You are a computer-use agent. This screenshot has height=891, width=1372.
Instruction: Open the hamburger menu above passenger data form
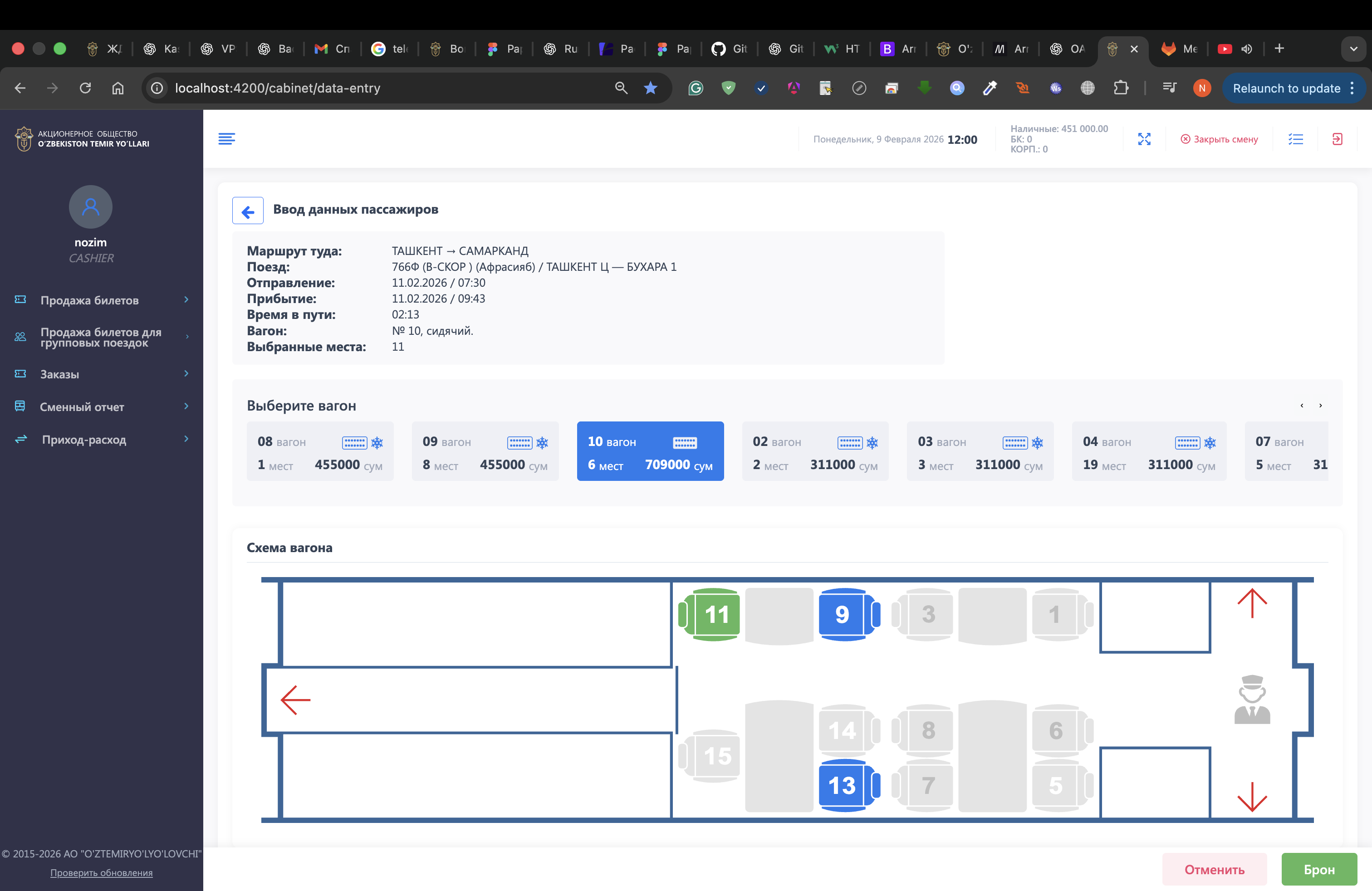227,138
